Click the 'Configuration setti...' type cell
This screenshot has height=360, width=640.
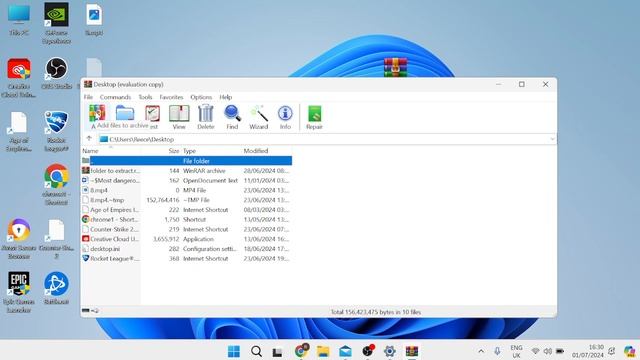[x=209, y=249]
